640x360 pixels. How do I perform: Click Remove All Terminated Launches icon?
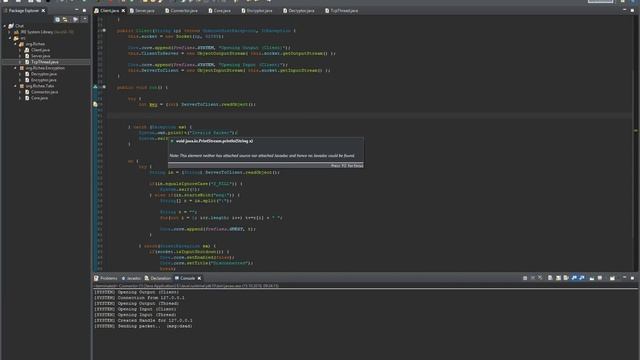(540, 278)
